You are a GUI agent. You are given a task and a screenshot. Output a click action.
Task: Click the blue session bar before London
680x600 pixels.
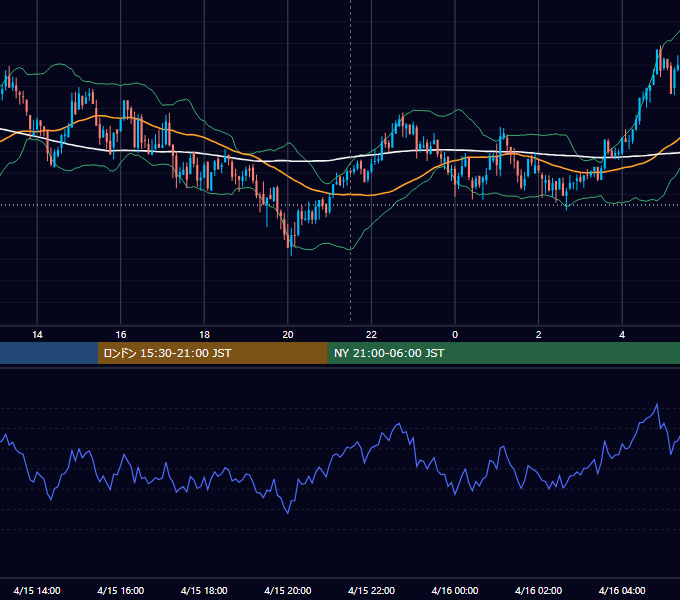49,353
